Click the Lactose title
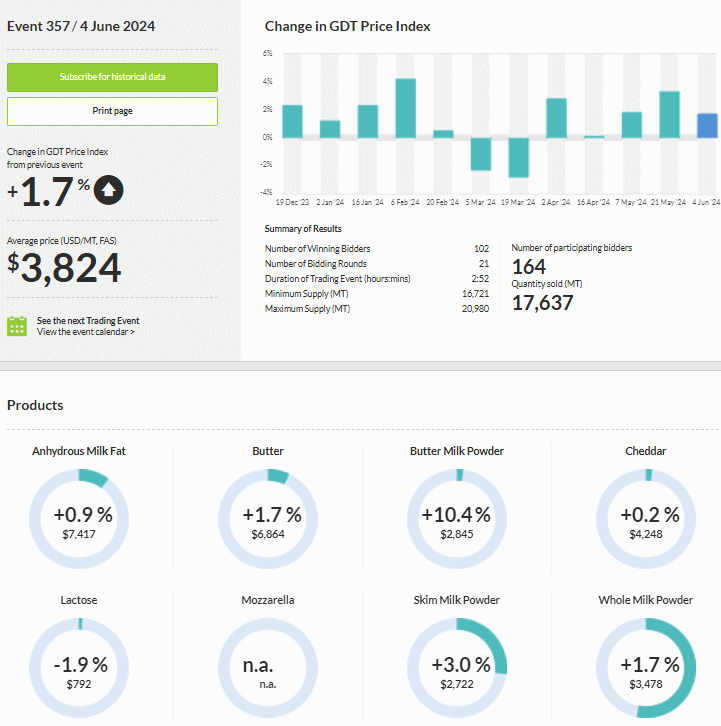This screenshot has height=726, width=721. pos(79,600)
